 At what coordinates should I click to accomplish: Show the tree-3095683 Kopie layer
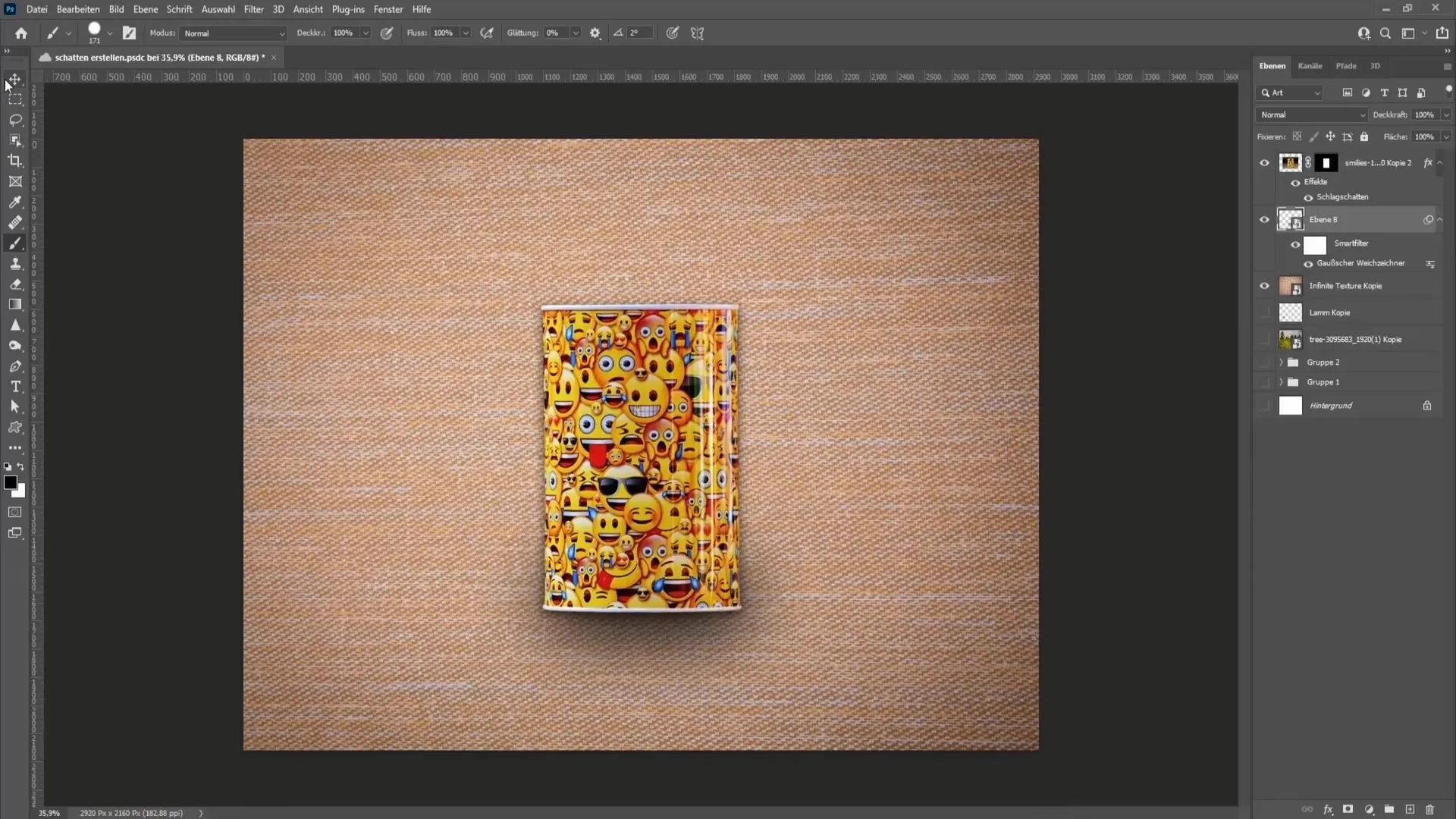pyautogui.click(x=1264, y=339)
